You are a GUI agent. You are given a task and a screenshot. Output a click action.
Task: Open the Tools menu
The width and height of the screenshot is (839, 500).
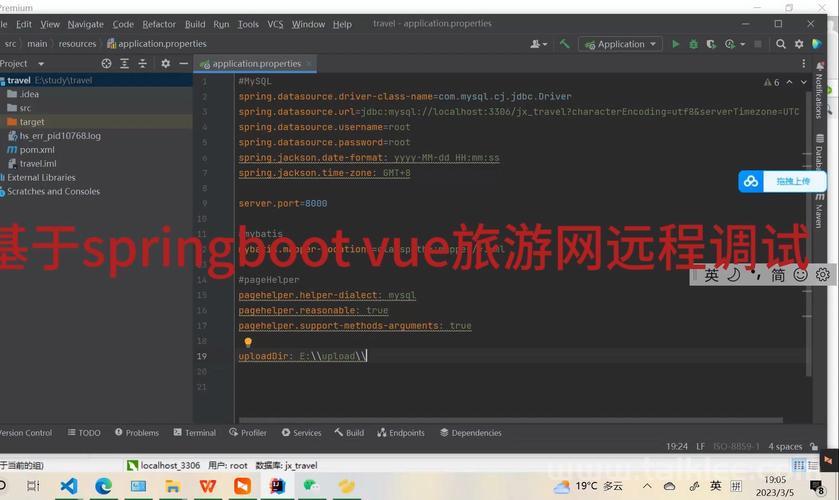coord(248,24)
